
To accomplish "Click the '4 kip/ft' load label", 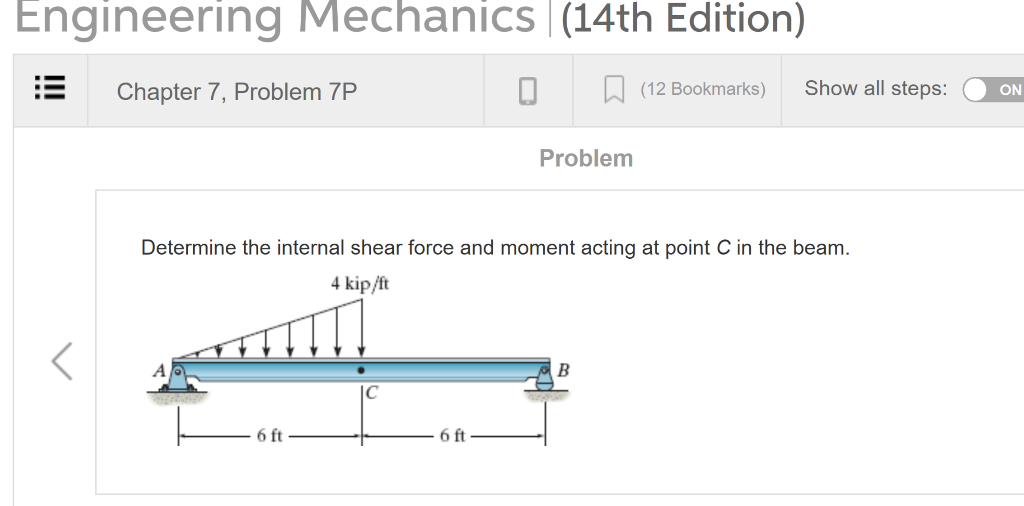I will click(x=360, y=284).
